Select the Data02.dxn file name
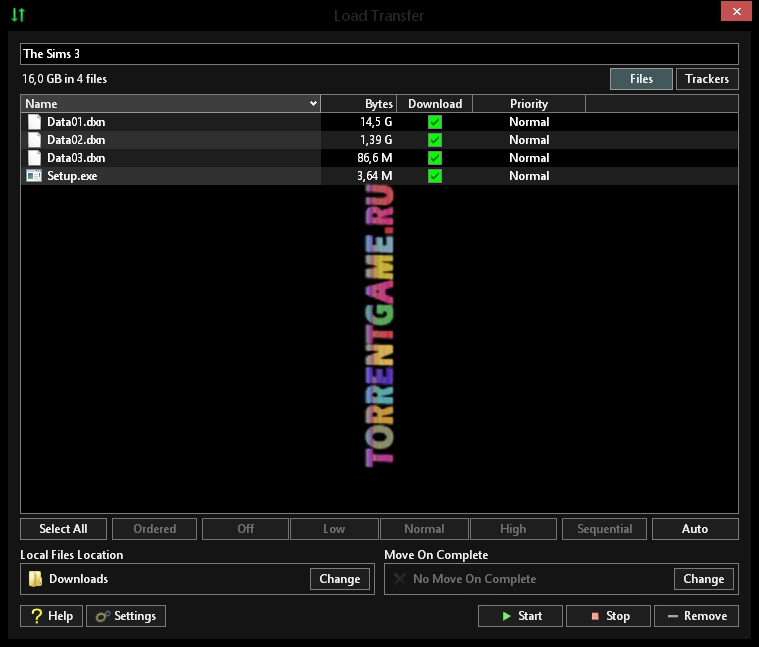 pos(76,140)
